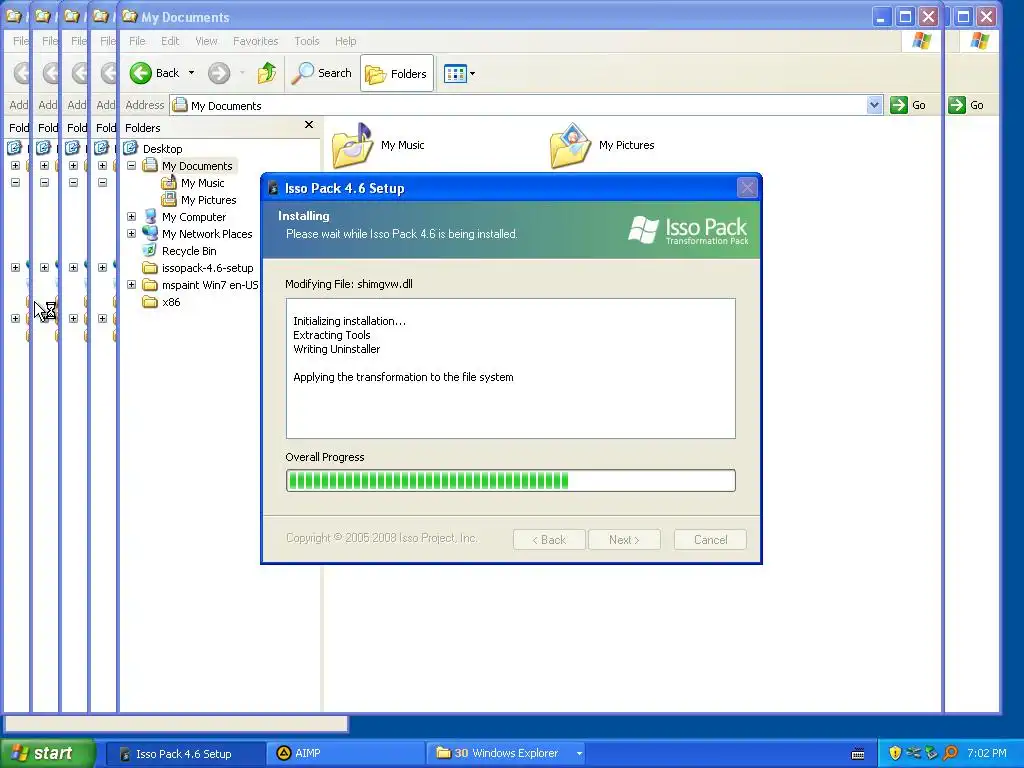Image resolution: width=1024 pixels, height=768 pixels.
Task: Select the issopack-4.6-setup folder in tree
Action: (208, 268)
